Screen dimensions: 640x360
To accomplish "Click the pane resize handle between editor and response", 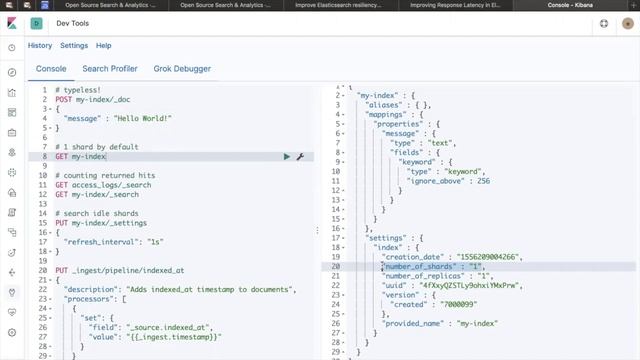I will [317, 231].
